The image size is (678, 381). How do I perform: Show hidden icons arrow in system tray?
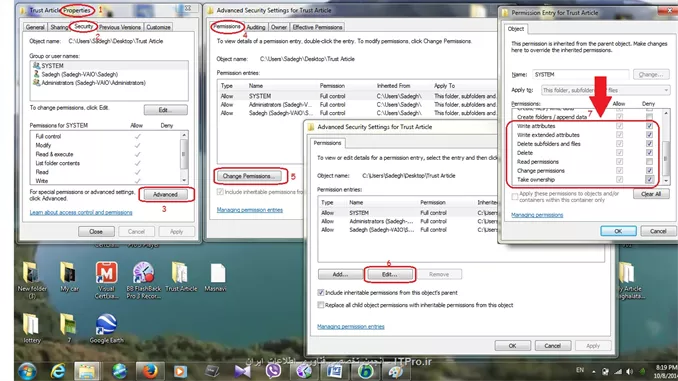(x=594, y=371)
